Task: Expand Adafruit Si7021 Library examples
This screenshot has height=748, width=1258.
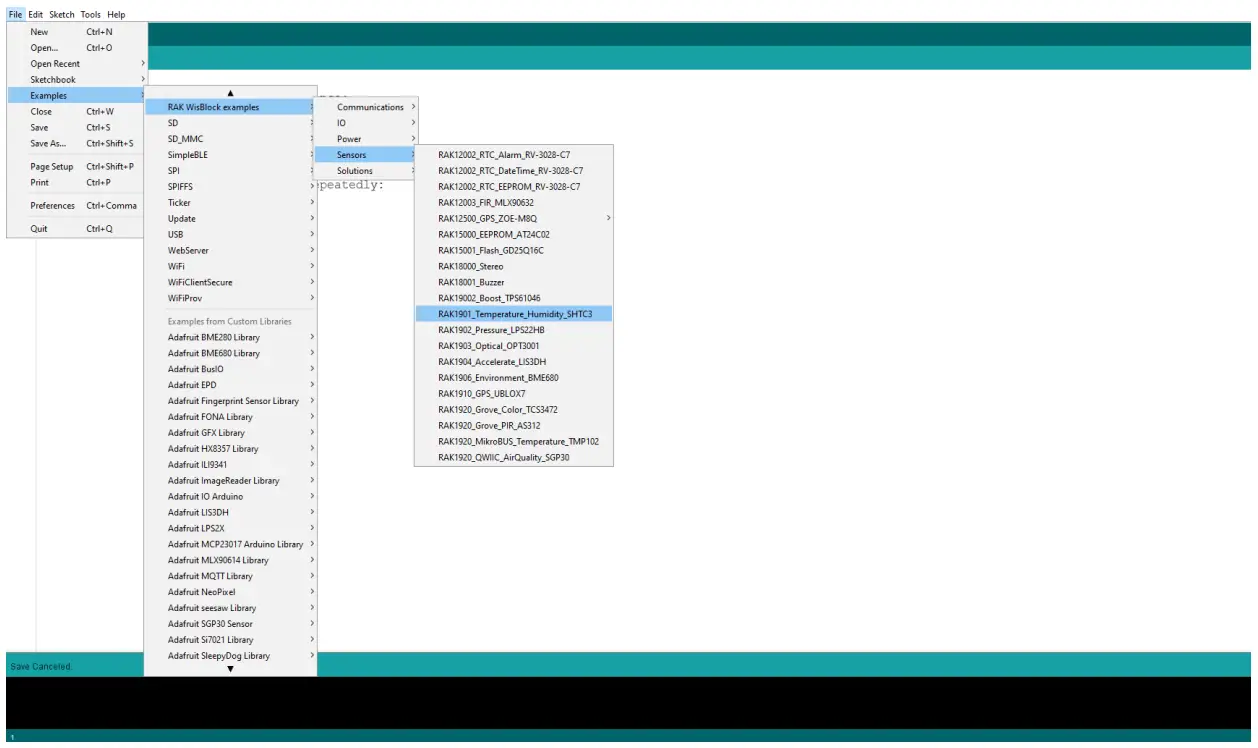Action: (231, 640)
